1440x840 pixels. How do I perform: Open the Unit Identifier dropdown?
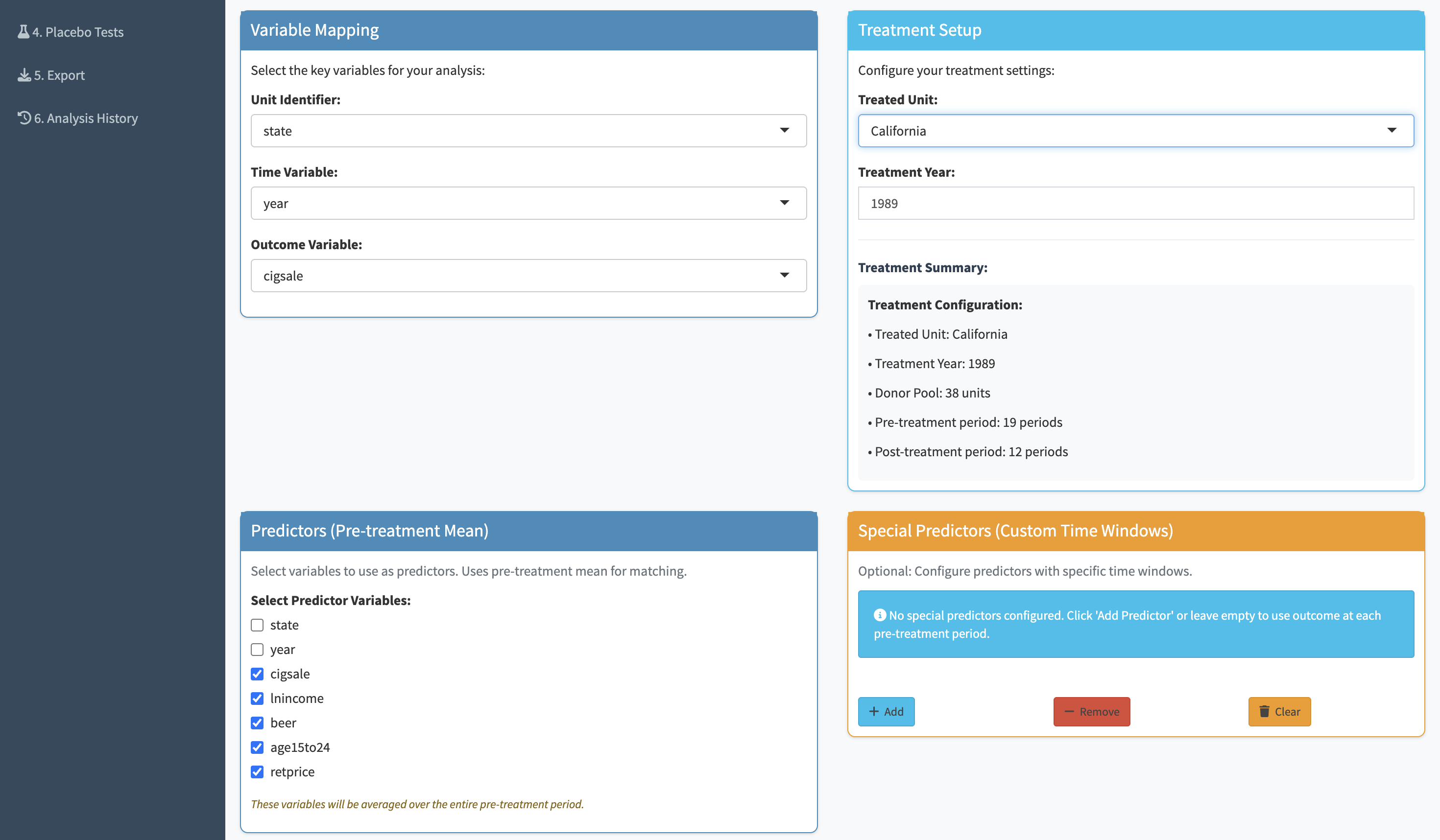click(528, 131)
